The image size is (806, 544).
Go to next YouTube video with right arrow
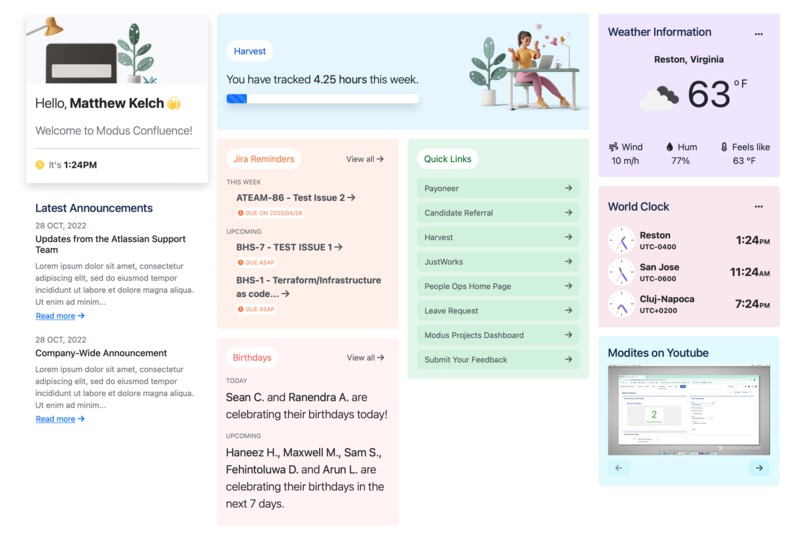click(759, 468)
